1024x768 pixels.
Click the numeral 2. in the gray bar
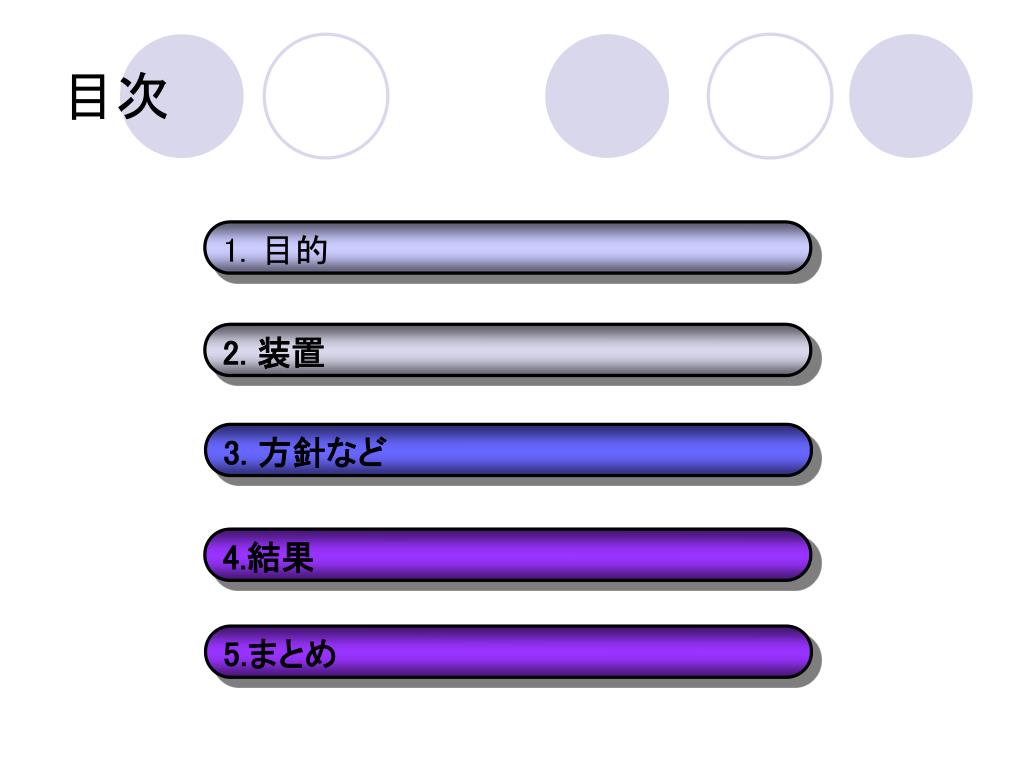click(235, 353)
